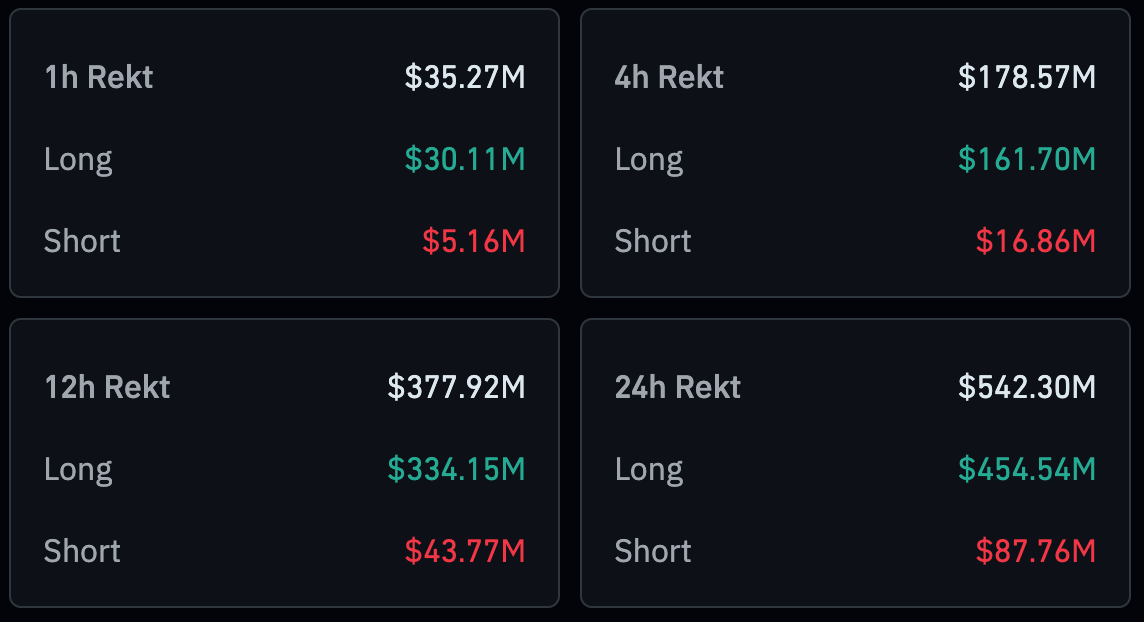This screenshot has height=622, width=1144.
Task: Select the 24h long value $454.54M
Action: click(1027, 469)
